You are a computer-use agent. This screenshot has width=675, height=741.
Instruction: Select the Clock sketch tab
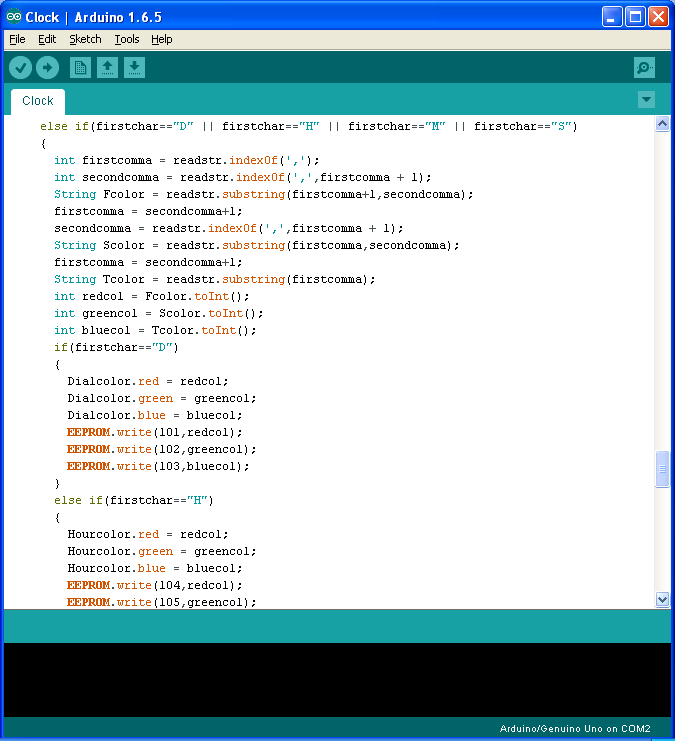(x=38, y=101)
